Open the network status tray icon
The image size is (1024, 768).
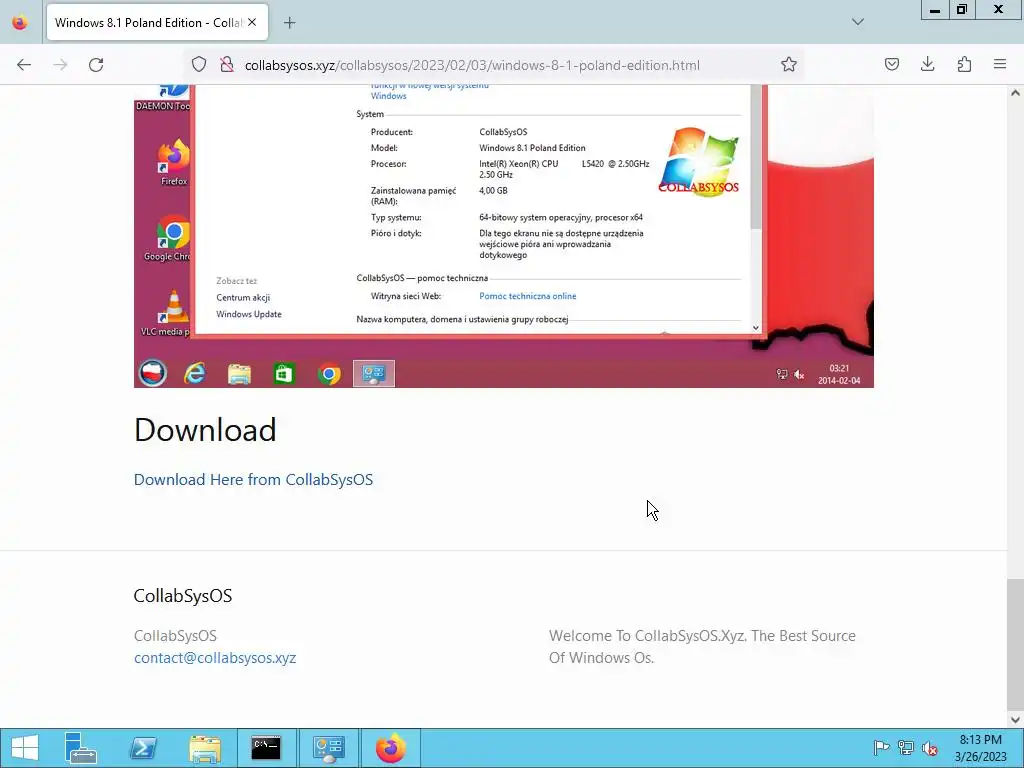906,748
